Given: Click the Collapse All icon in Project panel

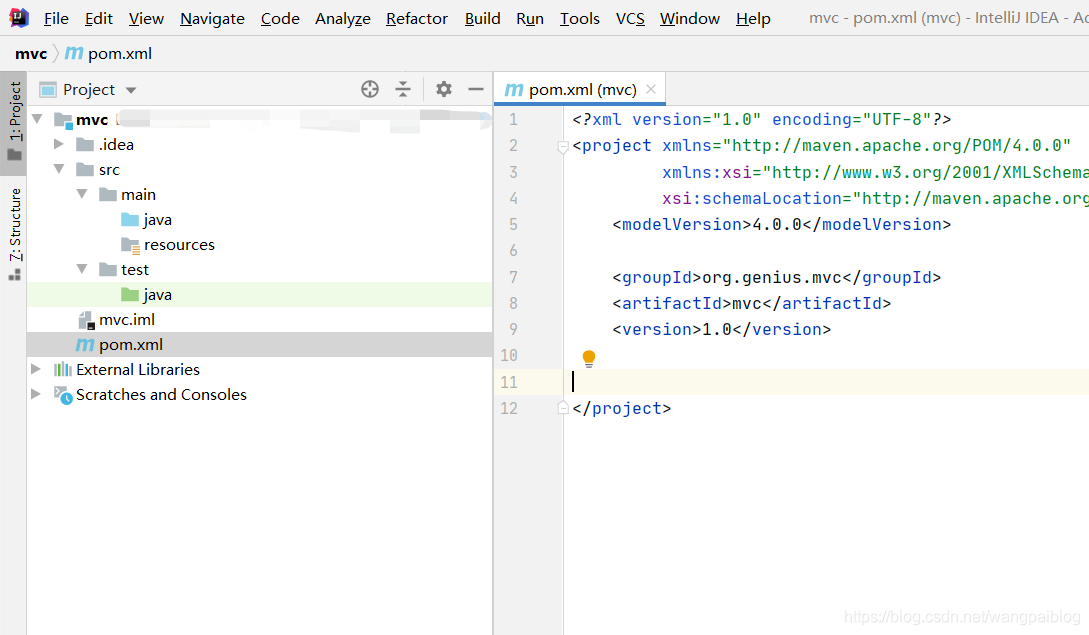Looking at the screenshot, I should 403,89.
